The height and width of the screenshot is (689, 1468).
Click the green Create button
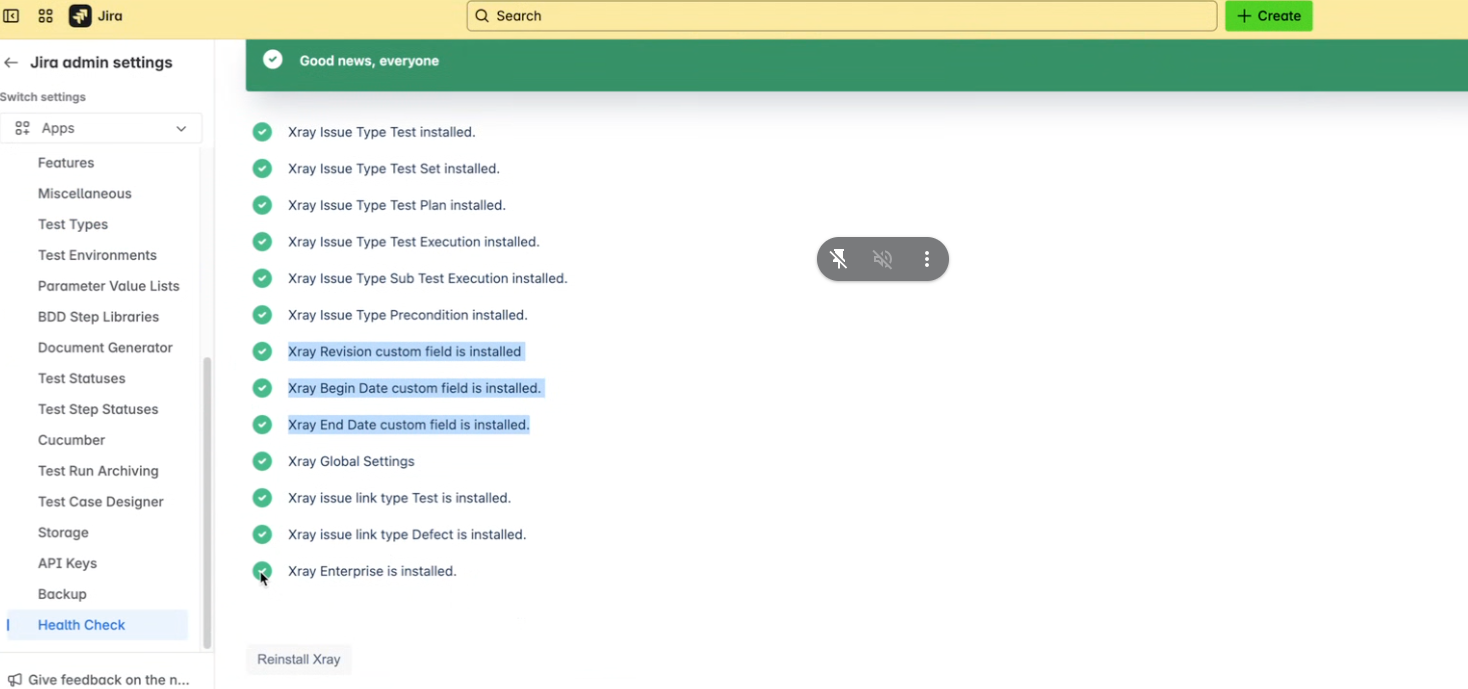tap(1268, 16)
